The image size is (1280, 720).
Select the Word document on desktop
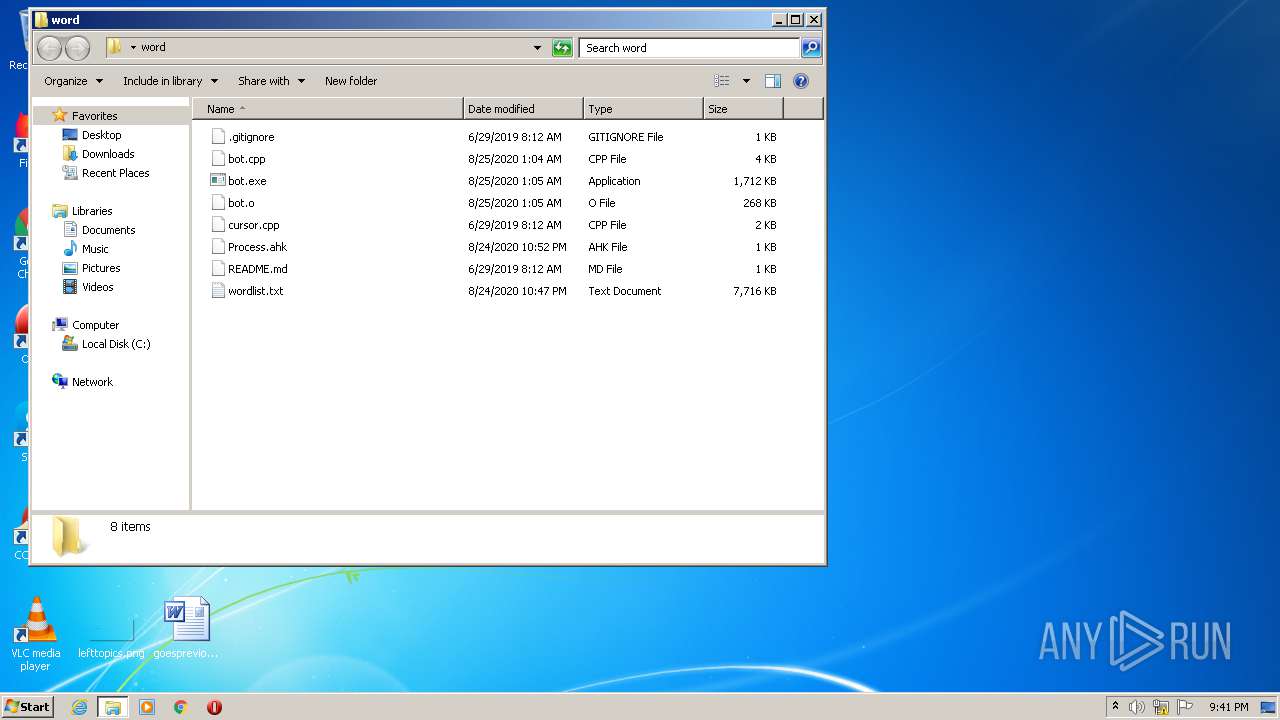[x=186, y=628]
